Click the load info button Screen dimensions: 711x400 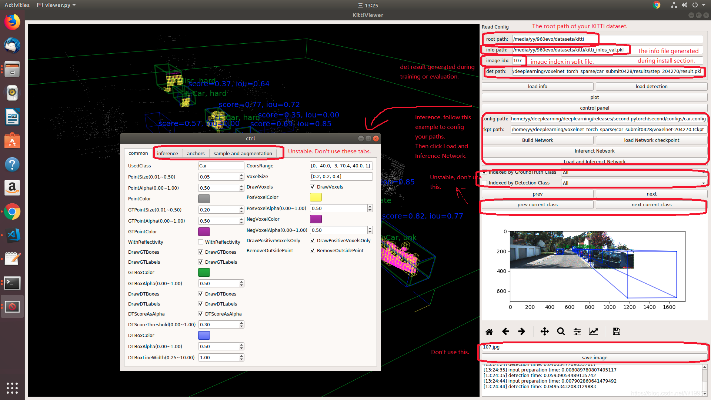[x=538, y=87]
